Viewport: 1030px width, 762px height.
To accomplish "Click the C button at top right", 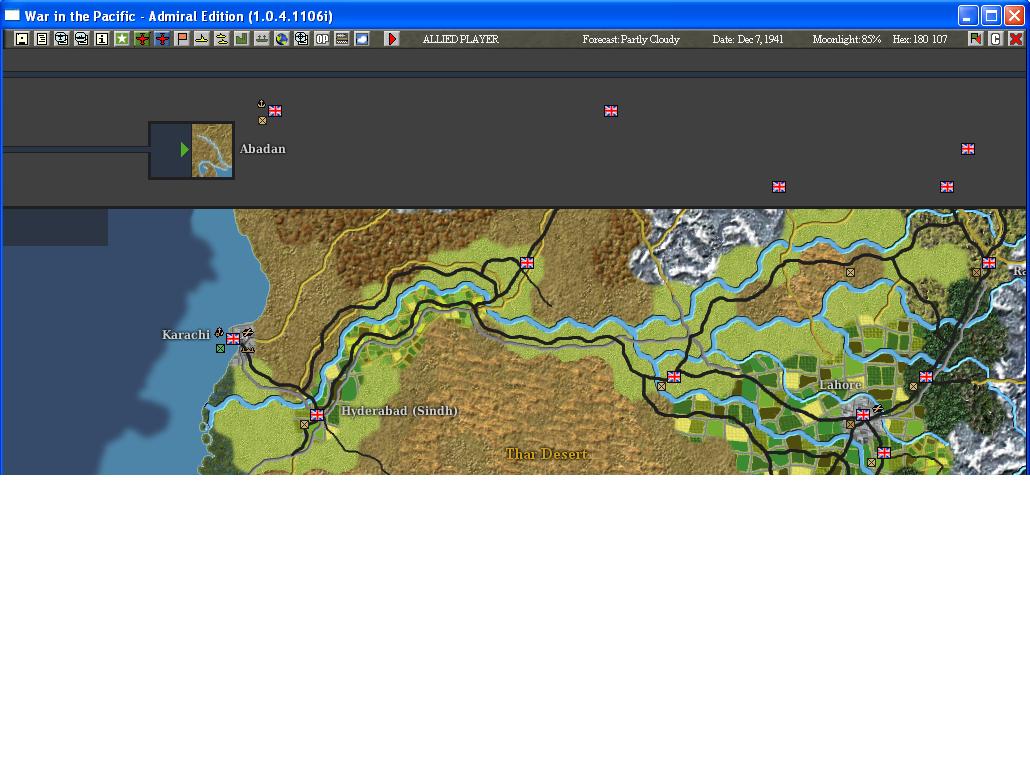I will click(995, 39).
